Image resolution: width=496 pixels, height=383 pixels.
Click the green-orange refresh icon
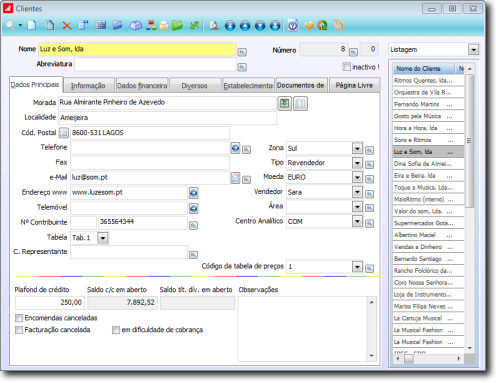322,25
